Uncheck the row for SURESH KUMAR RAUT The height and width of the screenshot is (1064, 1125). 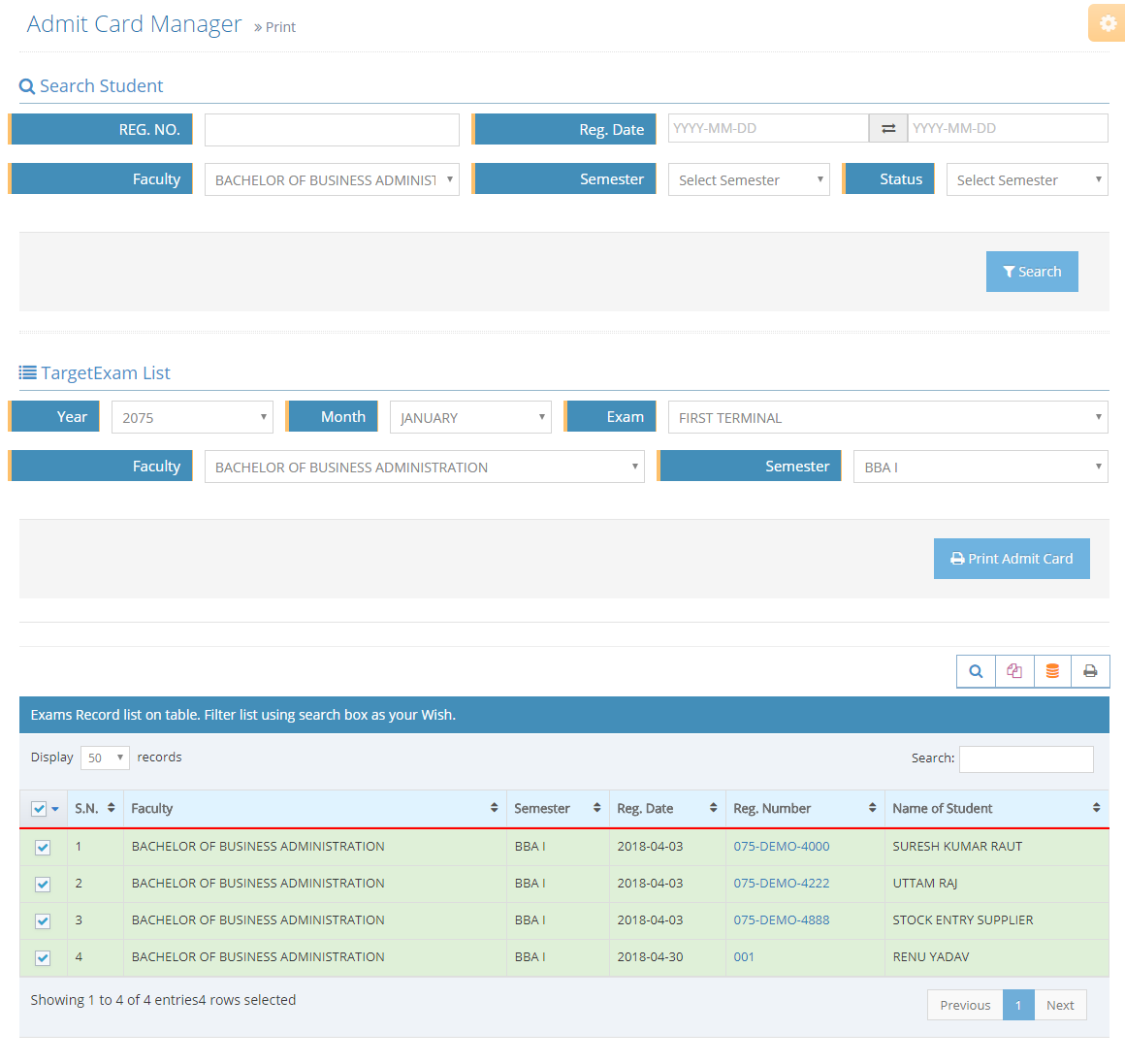[43, 848]
